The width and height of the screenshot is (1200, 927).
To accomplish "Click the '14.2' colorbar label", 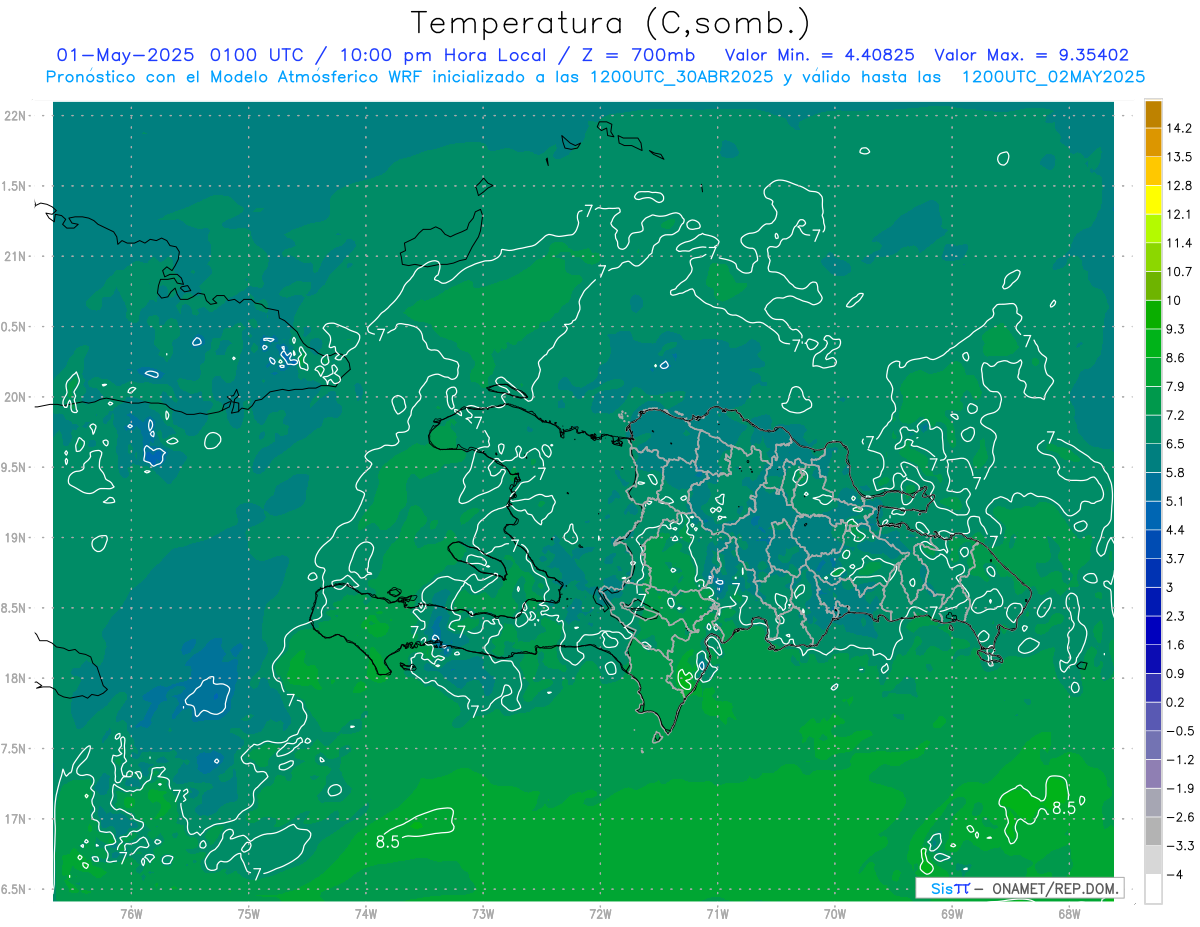I will coord(1180,128).
